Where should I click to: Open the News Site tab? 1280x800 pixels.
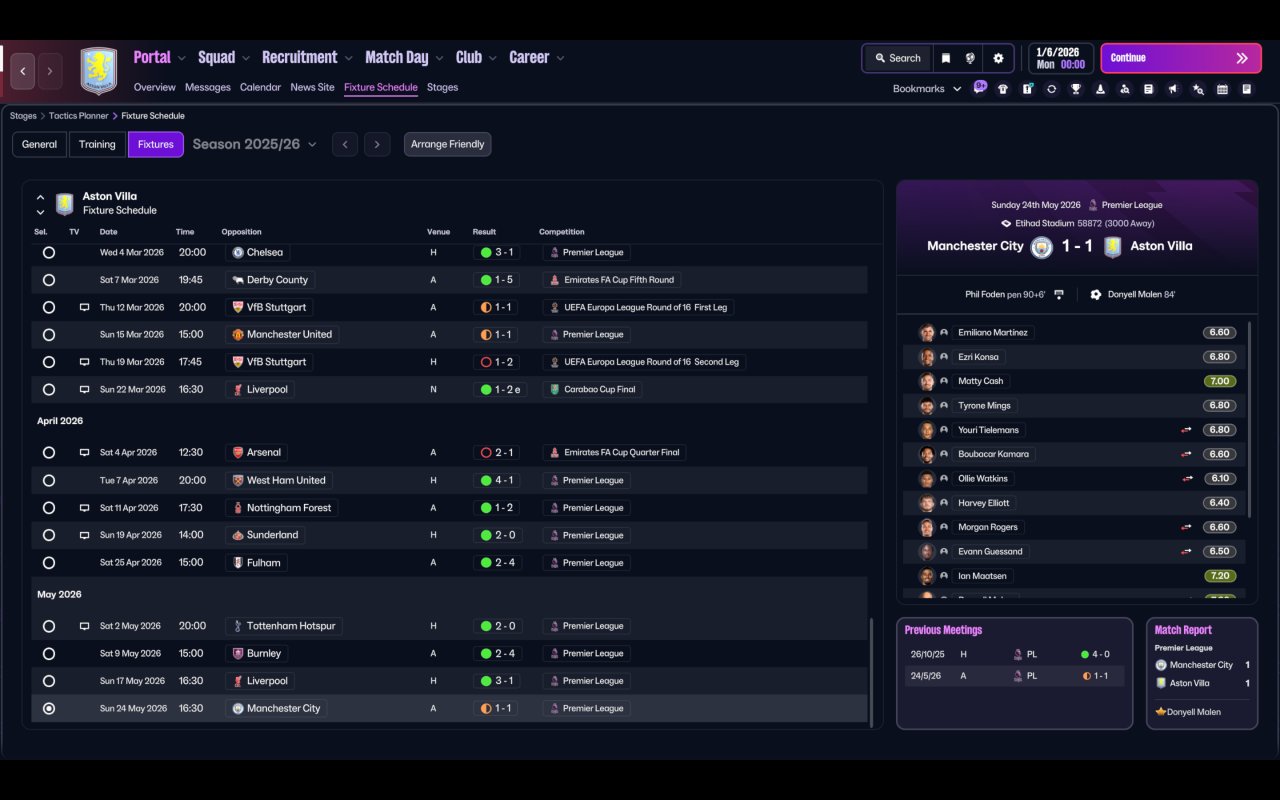point(312,87)
